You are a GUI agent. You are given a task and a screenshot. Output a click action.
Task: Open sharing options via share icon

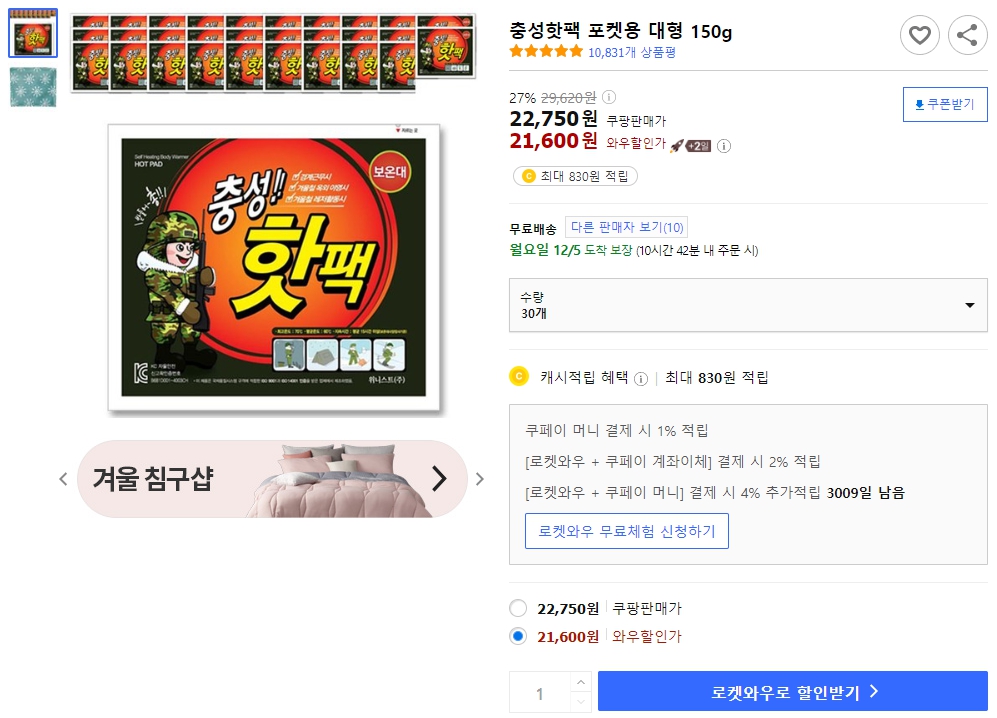point(966,35)
